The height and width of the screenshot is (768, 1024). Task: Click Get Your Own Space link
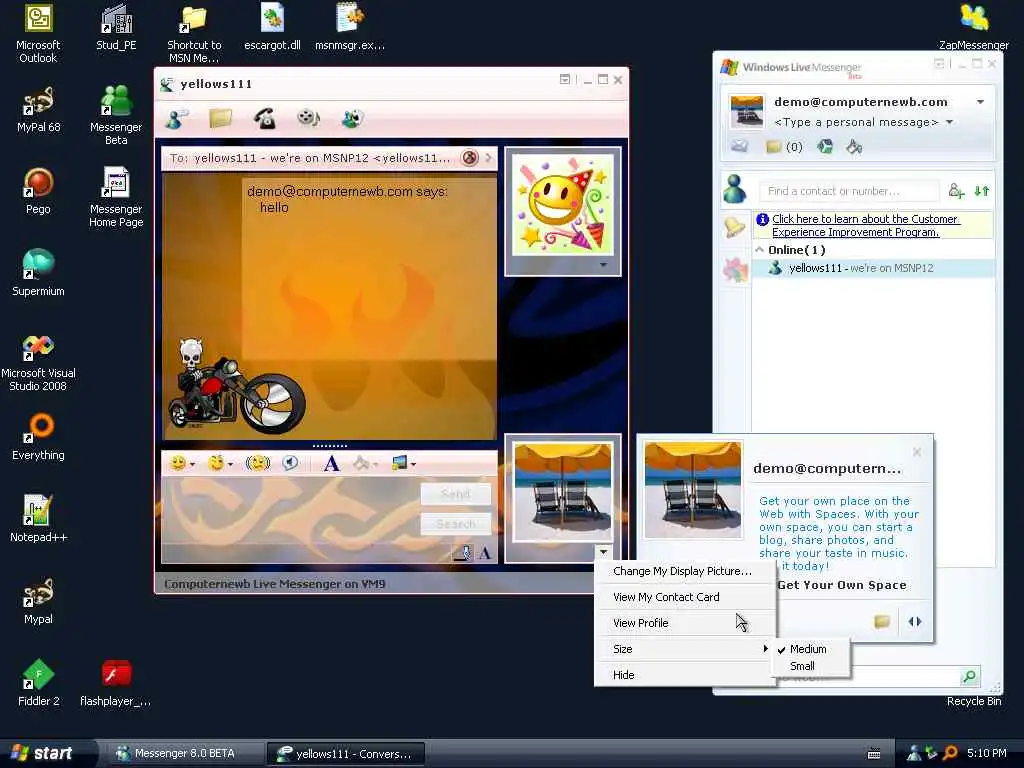[x=842, y=585]
